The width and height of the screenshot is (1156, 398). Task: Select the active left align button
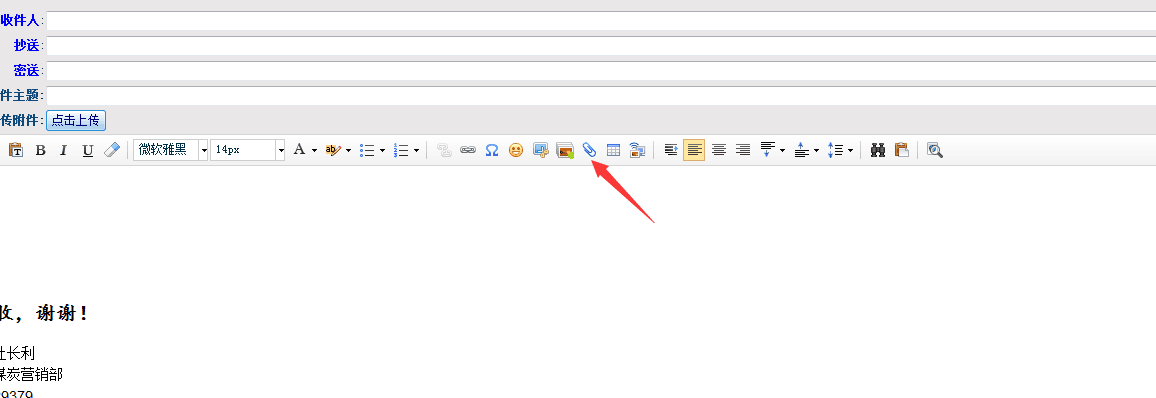(694, 150)
